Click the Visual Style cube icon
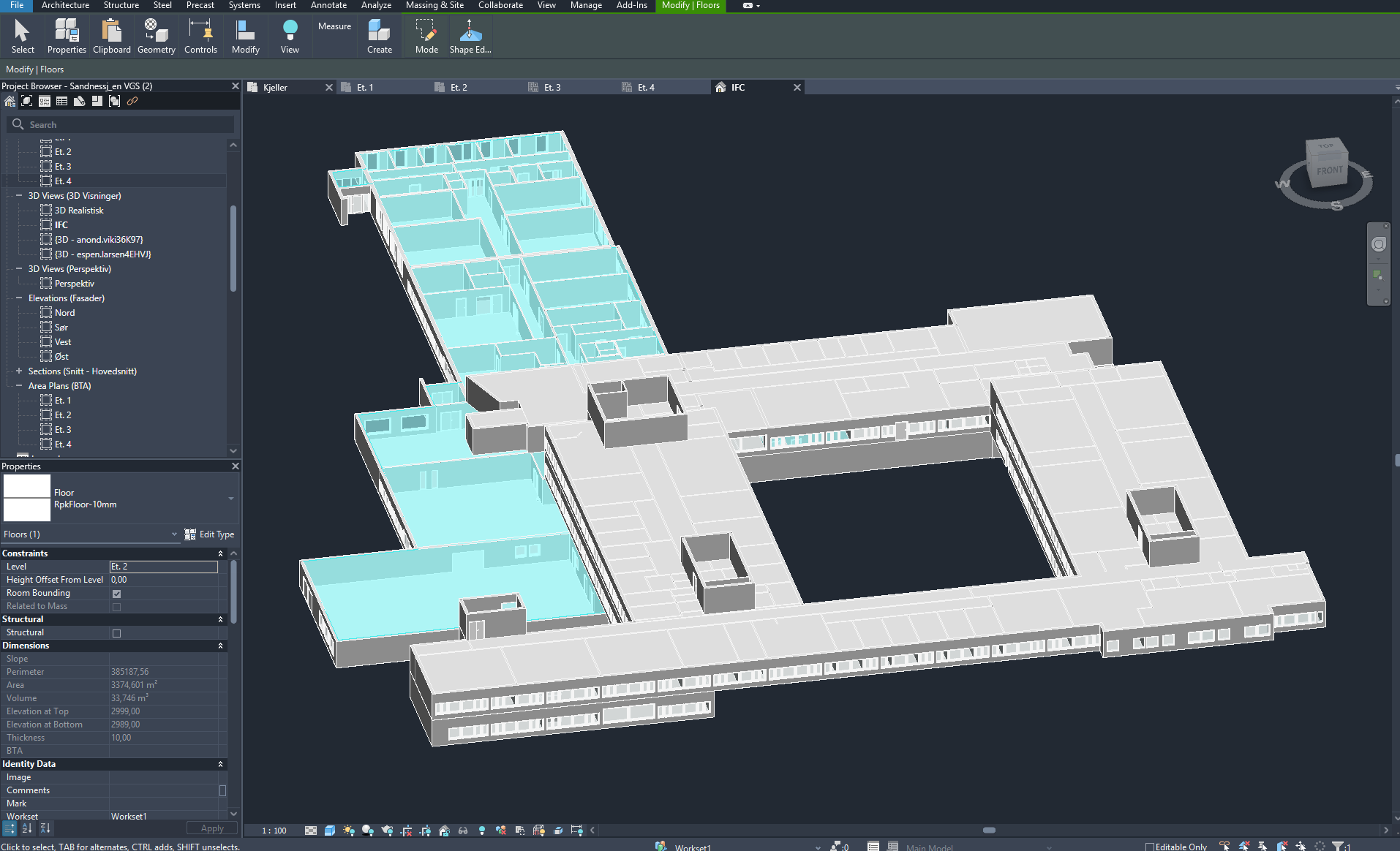 pos(330,831)
